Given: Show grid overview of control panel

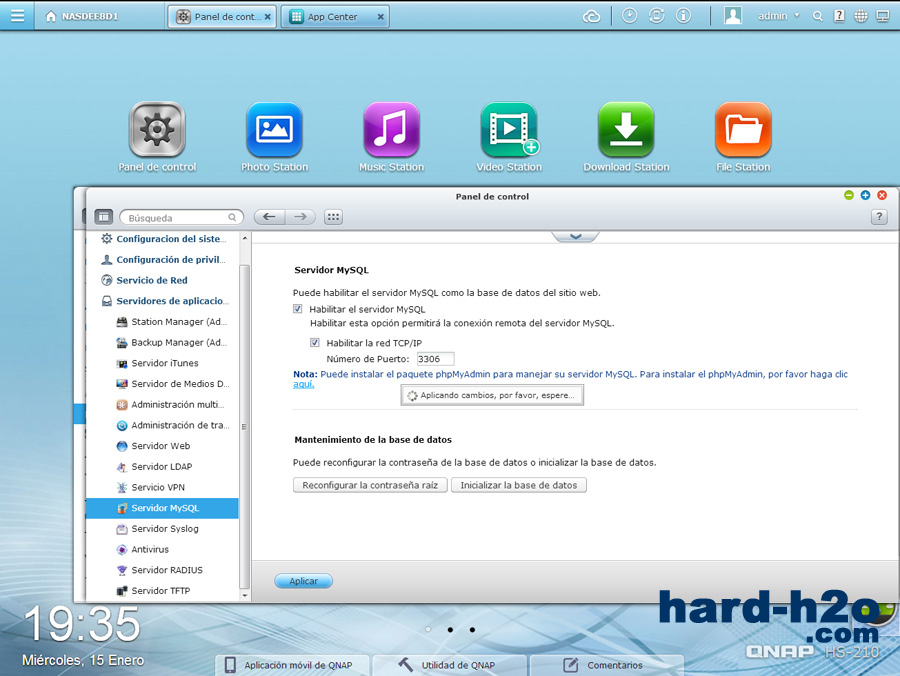Looking at the screenshot, I should (333, 217).
